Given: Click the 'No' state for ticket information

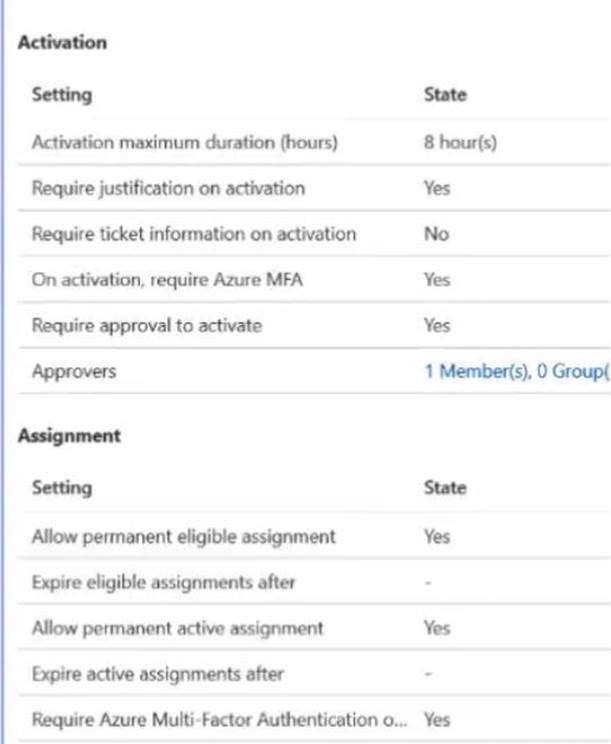Looking at the screenshot, I should [x=436, y=234].
